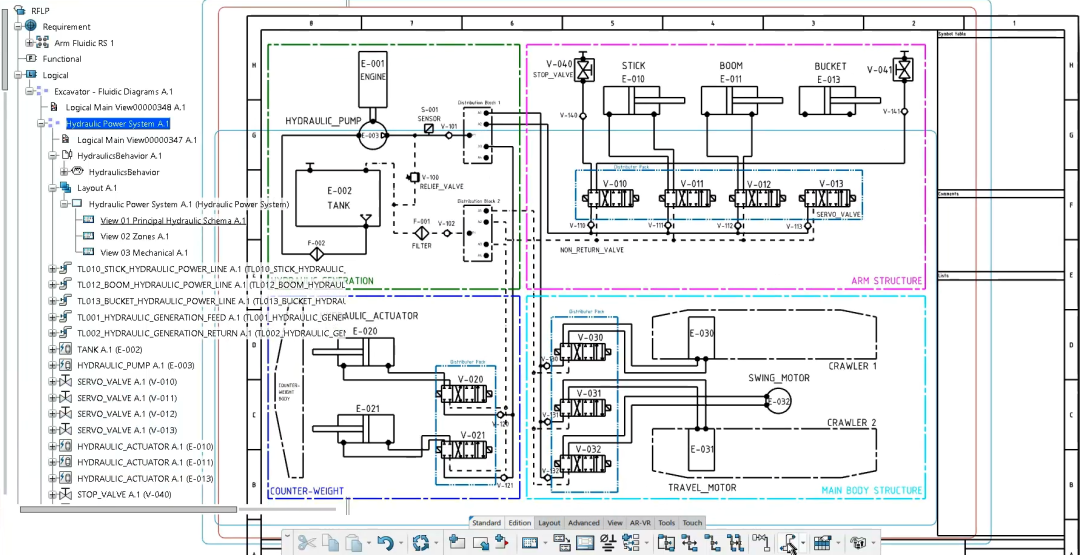This screenshot has width=1080, height=555.
Task: Collapse the Hydraulic Power System A.1 node
Action: [41, 123]
